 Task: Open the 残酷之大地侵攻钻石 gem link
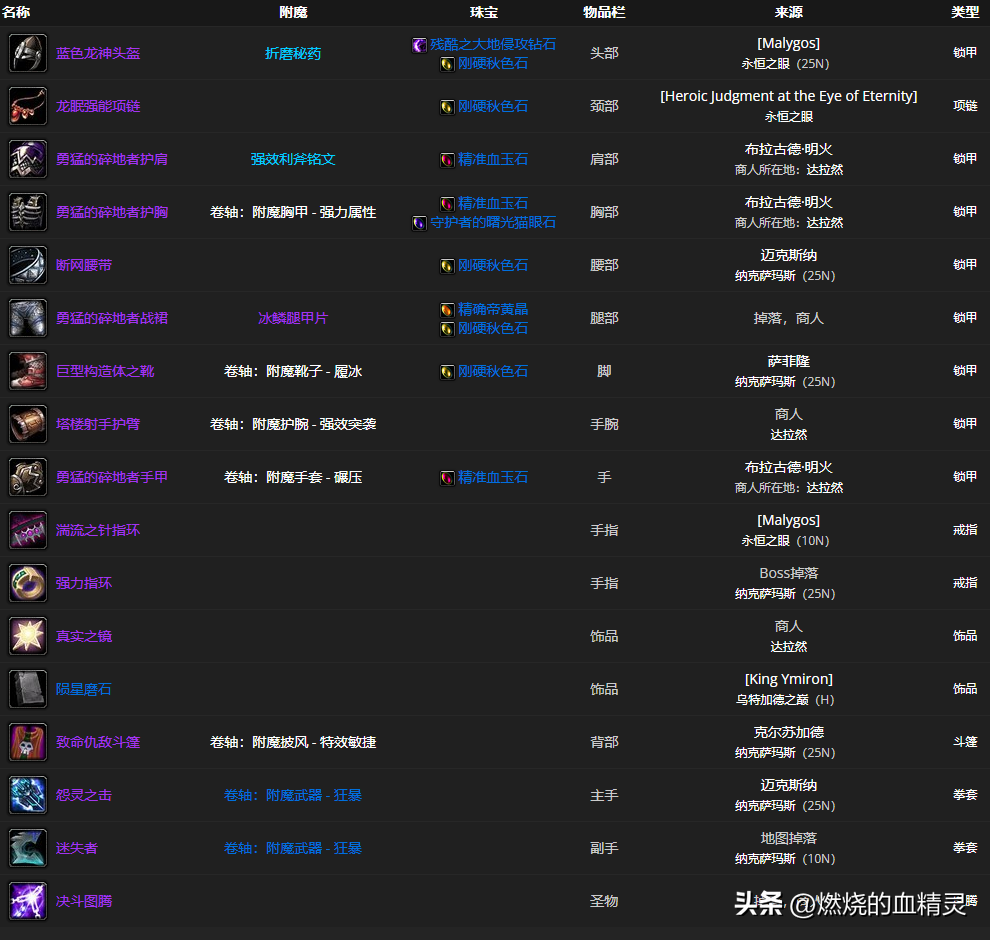(x=493, y=44)
